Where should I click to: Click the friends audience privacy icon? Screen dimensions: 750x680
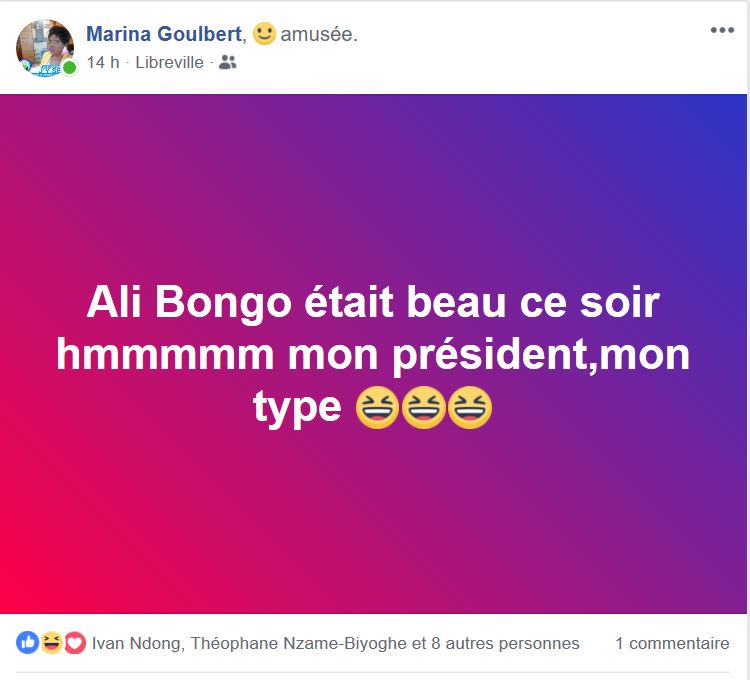[227, 62]
